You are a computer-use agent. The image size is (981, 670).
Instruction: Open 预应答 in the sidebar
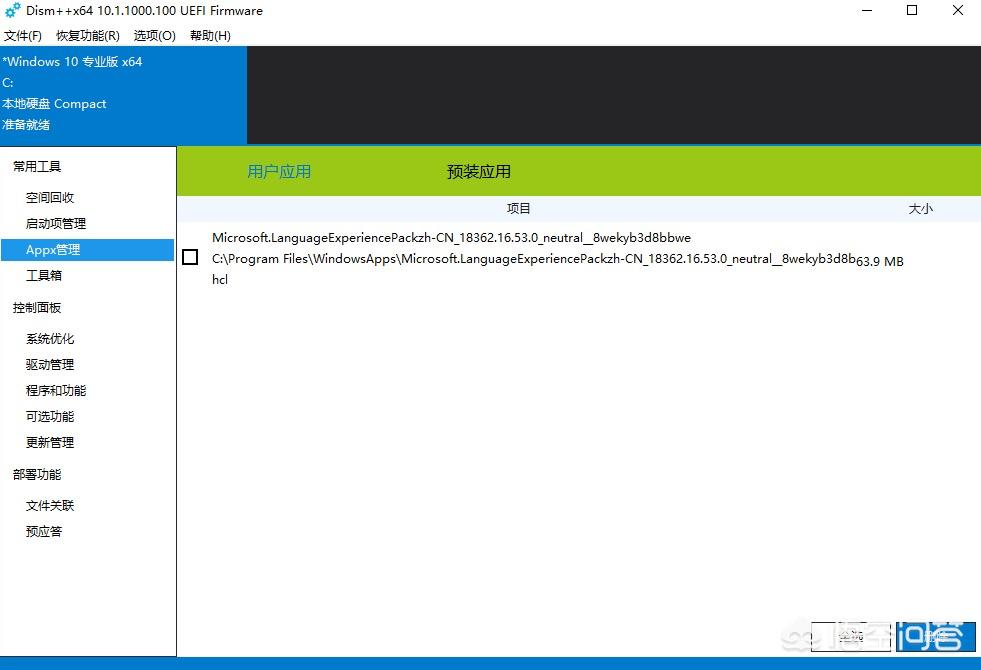point(44,531)
